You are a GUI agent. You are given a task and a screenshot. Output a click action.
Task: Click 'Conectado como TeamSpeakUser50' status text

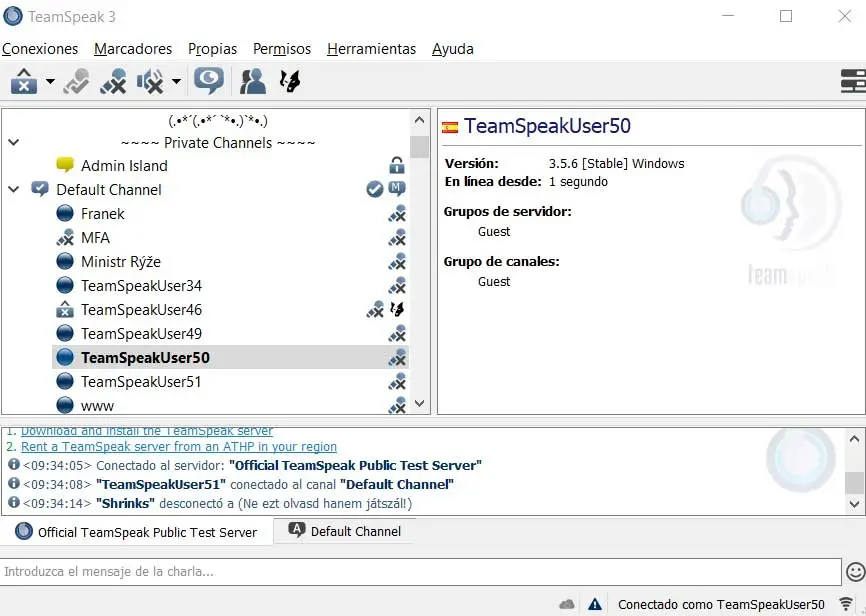pos(721,604)
